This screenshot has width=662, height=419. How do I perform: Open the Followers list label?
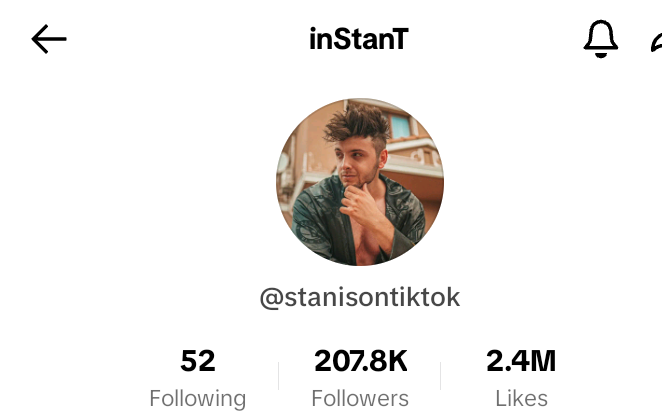(360, 398)
